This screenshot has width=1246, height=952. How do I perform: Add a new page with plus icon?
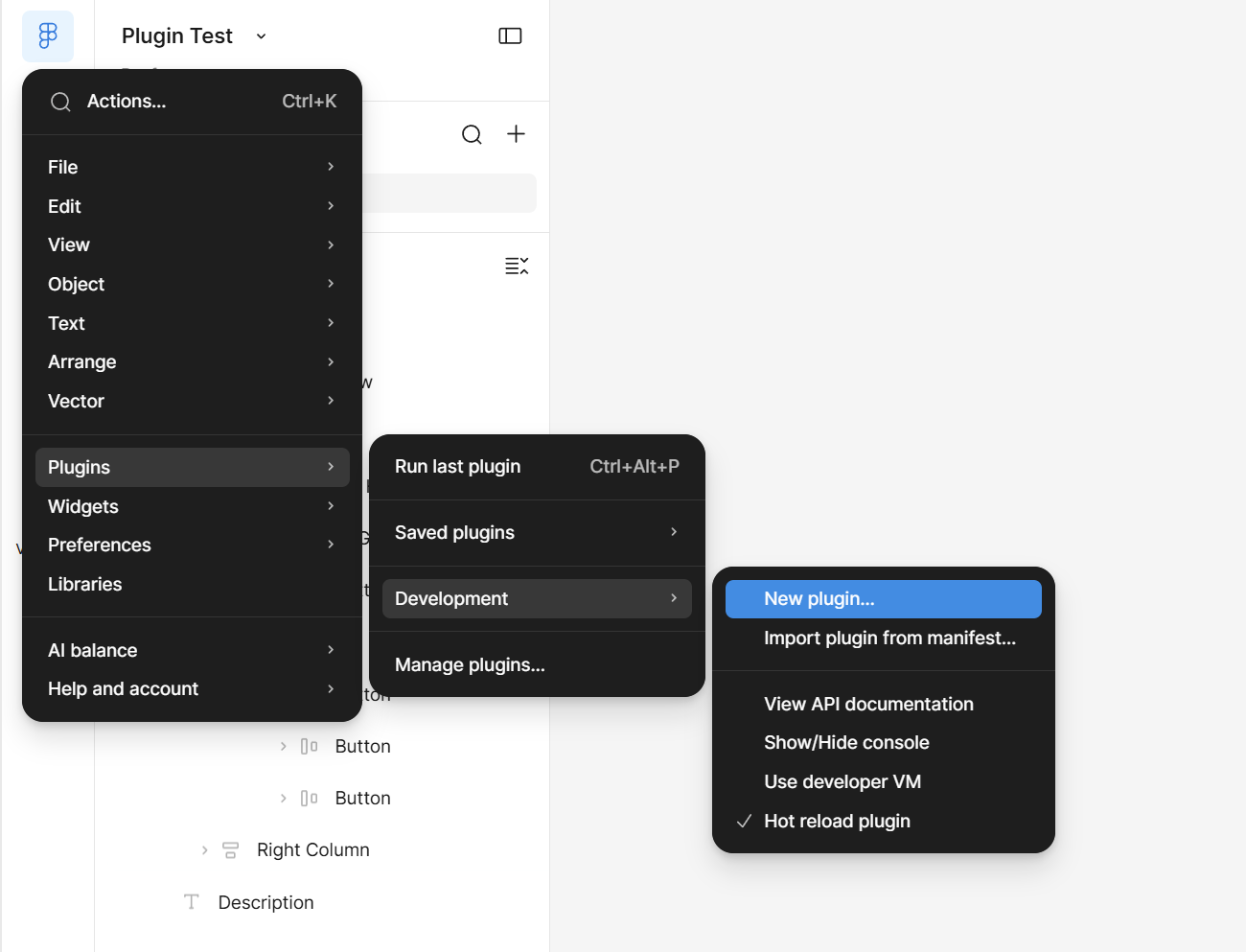click(516, 134)
